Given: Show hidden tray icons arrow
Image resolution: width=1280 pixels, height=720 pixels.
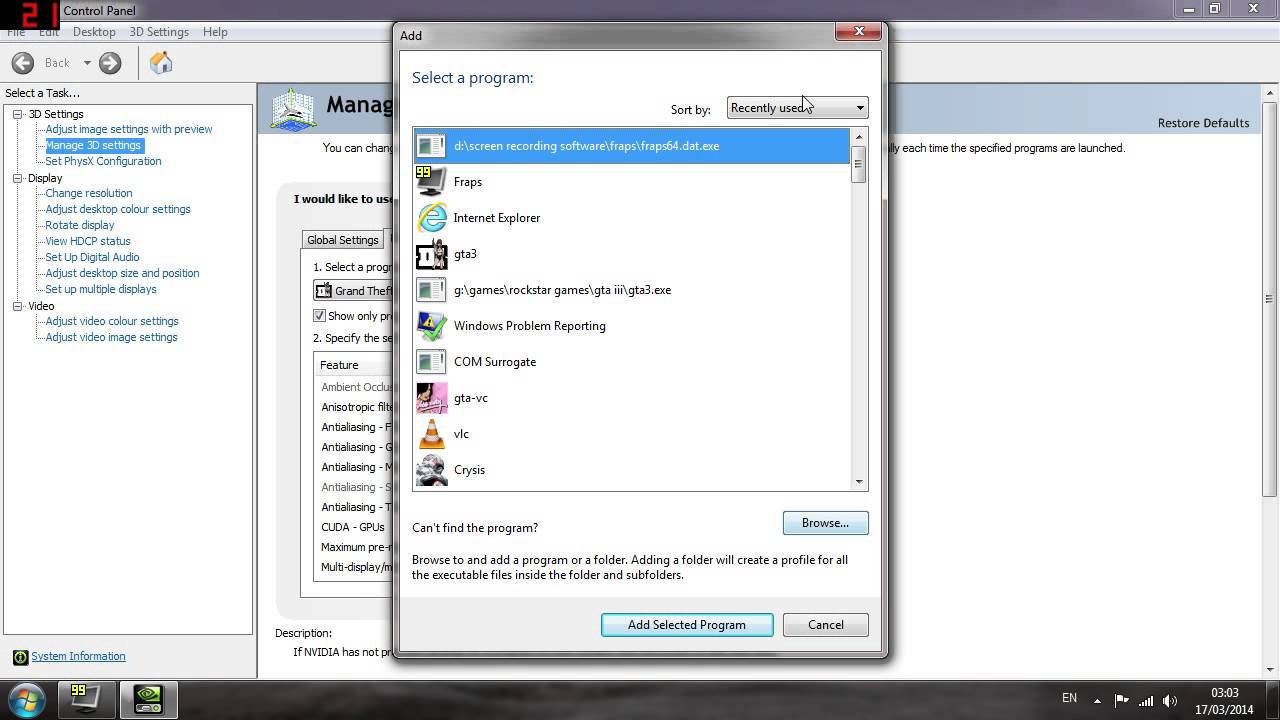Looking at the screenshot, I should click(1097, 700).
